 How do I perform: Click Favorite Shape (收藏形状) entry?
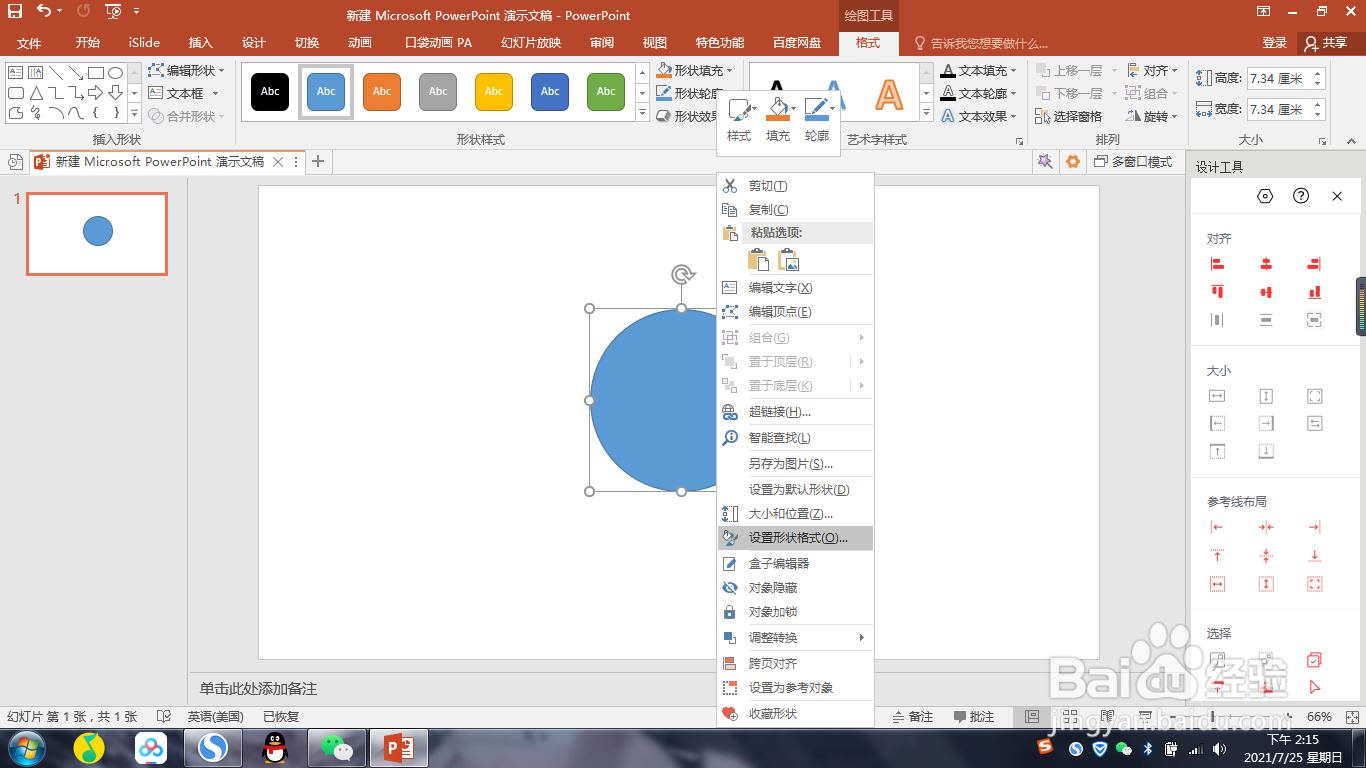[x=796, y=714]
